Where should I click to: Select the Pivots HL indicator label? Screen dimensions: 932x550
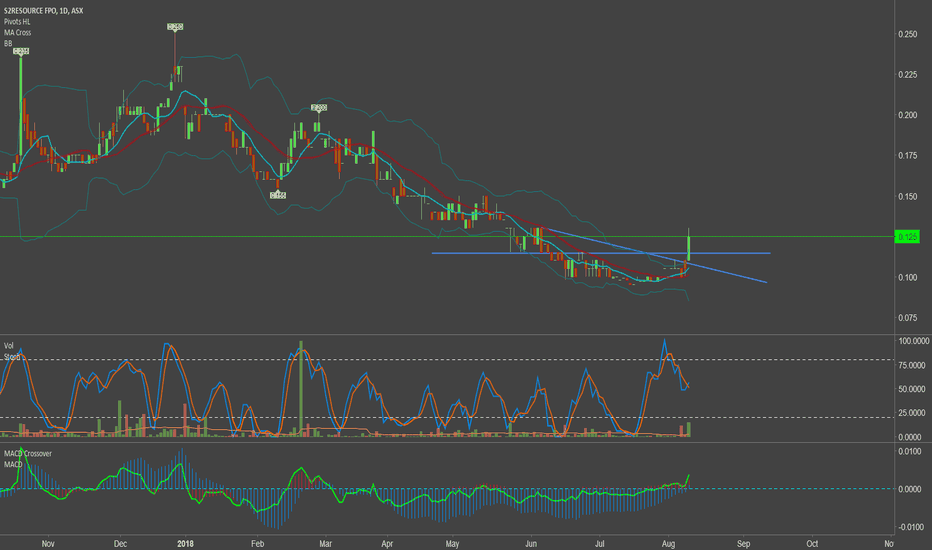click(x=17, y=21)
